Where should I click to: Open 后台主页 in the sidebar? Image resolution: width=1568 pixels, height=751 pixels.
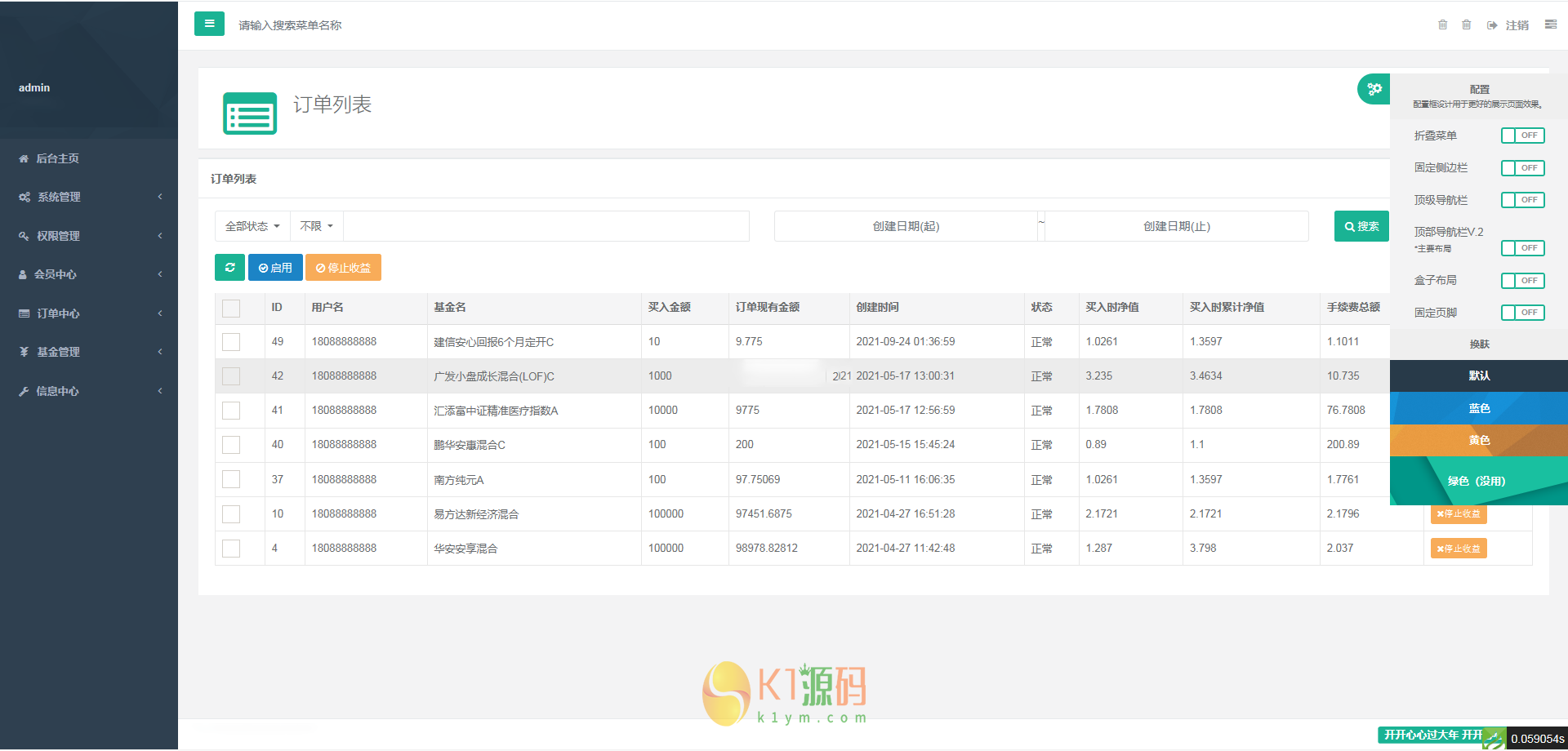click(x=57, y=158)
